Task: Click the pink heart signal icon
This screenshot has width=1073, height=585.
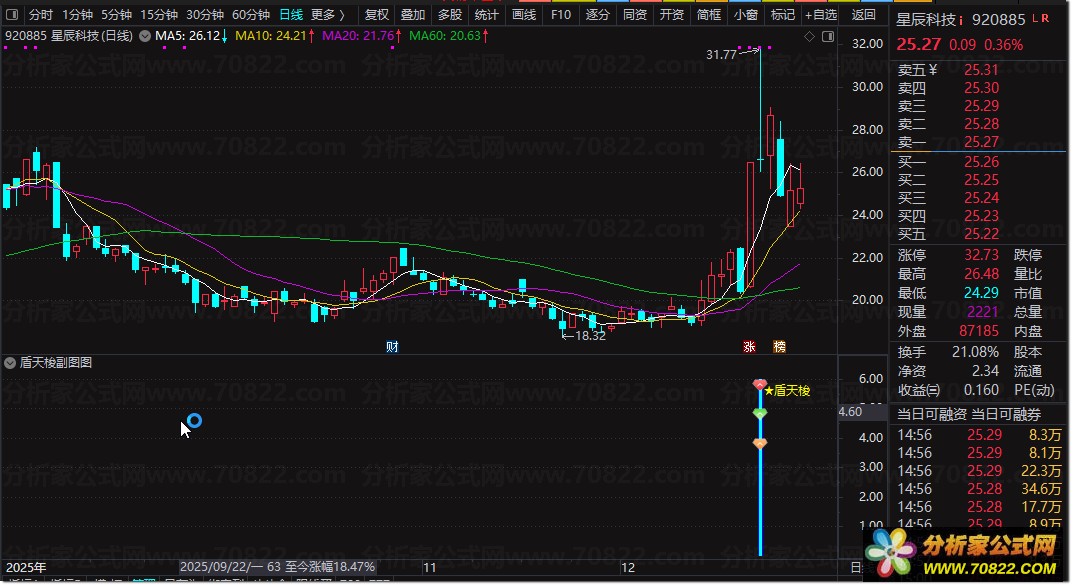Action: click(760, 384)
